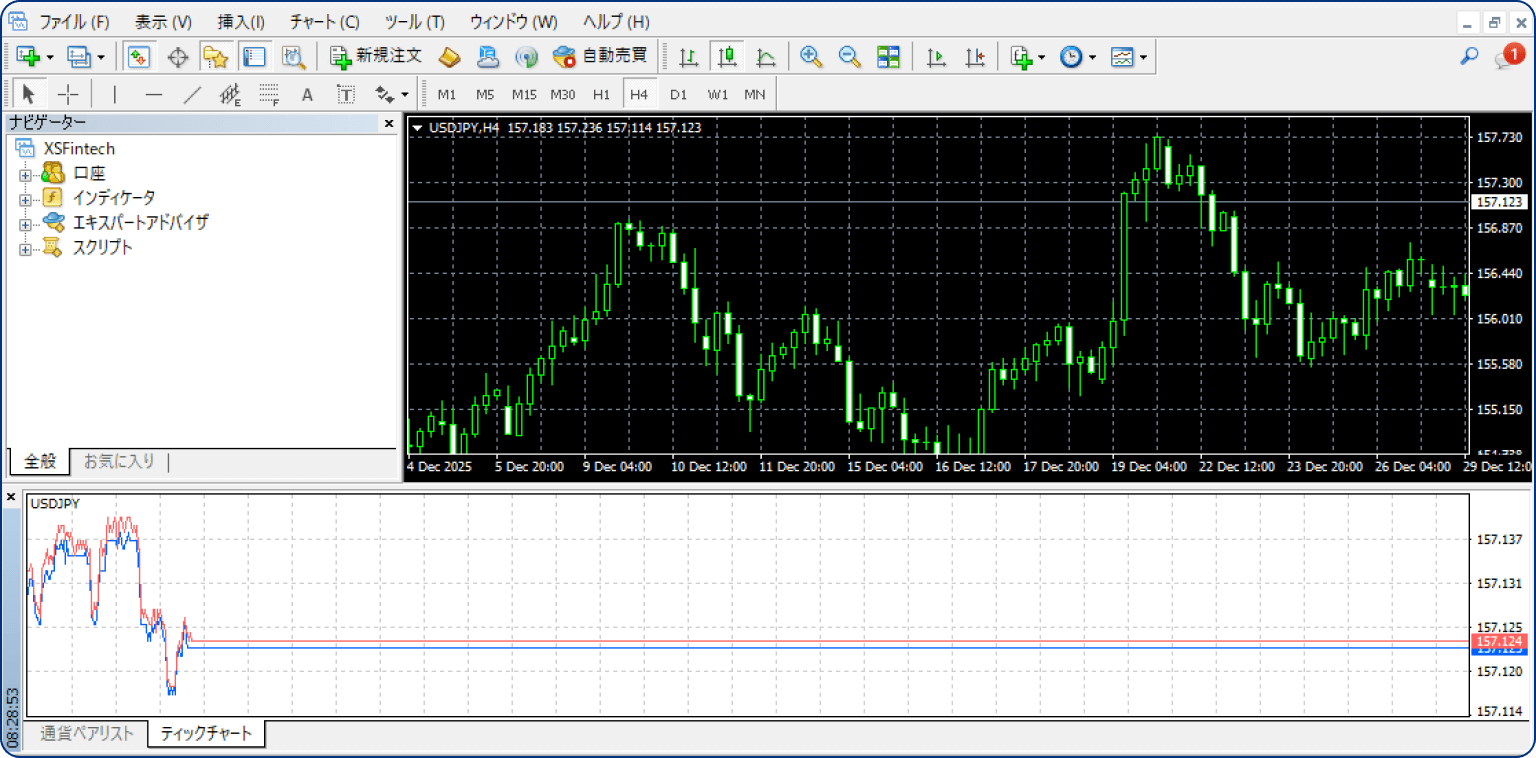Open the チャート (C) menu
The width and height of the screenshot is (1536, 758).
pyautogui.click(x=324, y=22)
